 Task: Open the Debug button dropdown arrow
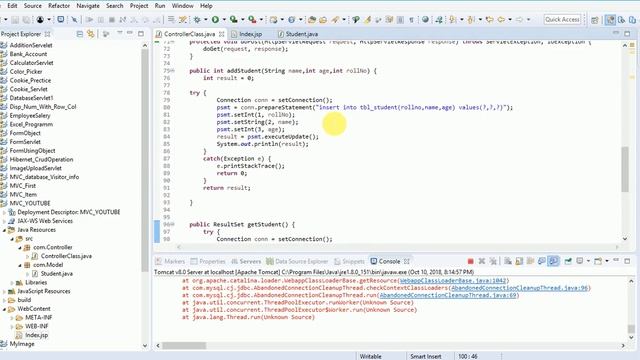point(205,20)
